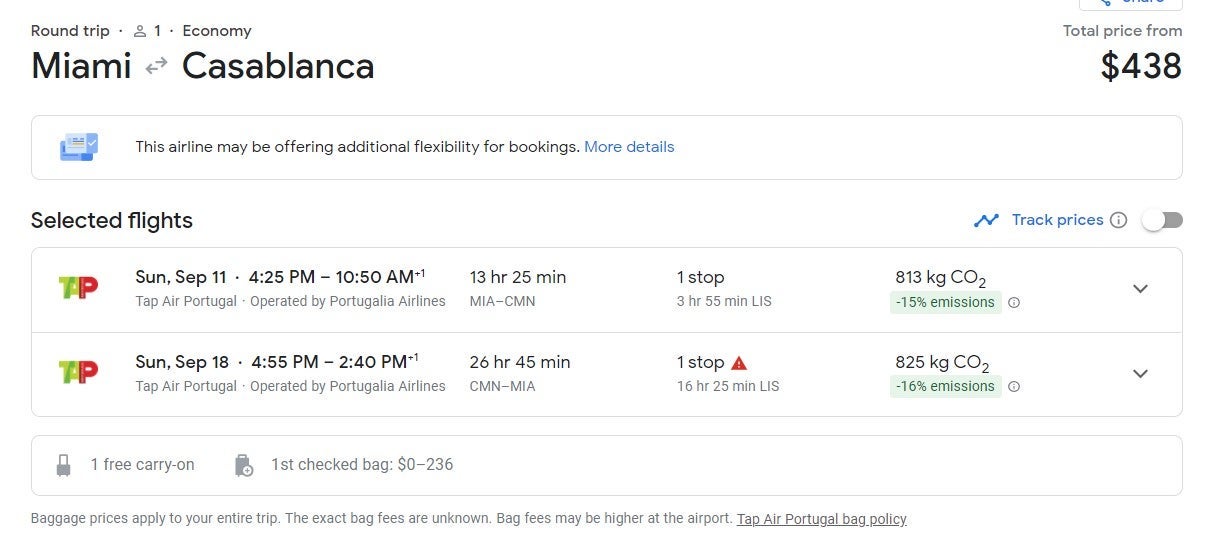Click the Share button
Screen dimensions: 1219x544
tap(1130, 3)
